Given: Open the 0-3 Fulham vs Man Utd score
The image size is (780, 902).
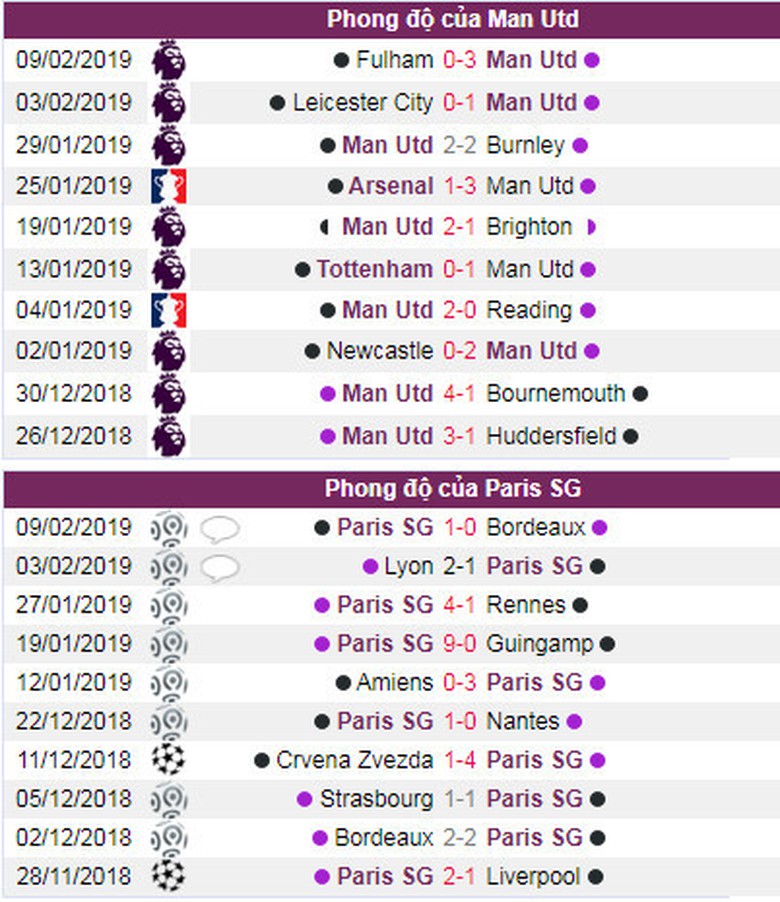Looking at the screenshot, I should [x=460, y=60].
